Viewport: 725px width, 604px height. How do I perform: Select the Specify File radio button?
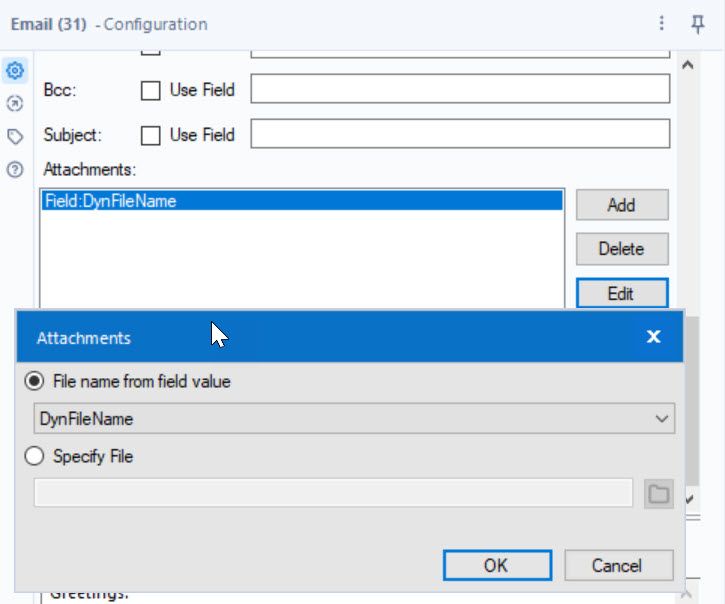(34, 456)
